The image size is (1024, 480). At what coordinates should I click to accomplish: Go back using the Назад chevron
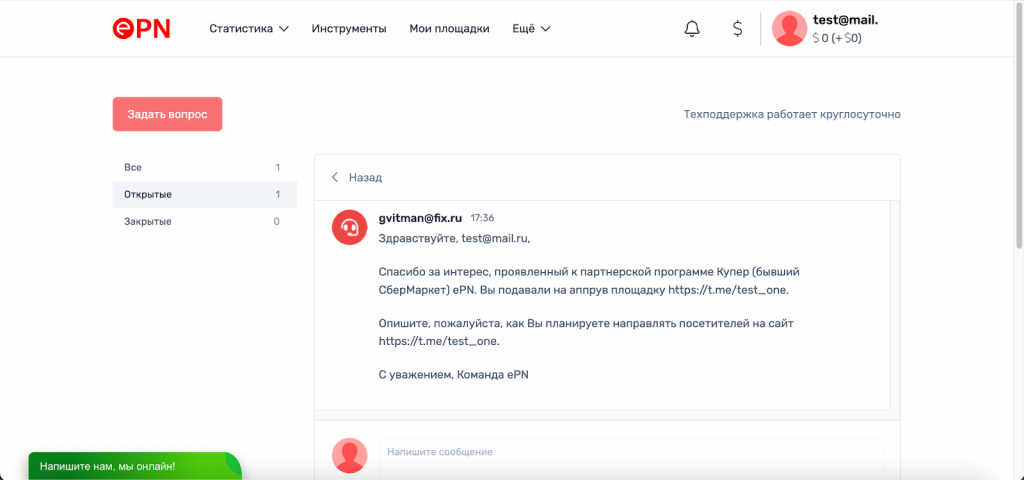pyautogui.click(x=335, y=178)
